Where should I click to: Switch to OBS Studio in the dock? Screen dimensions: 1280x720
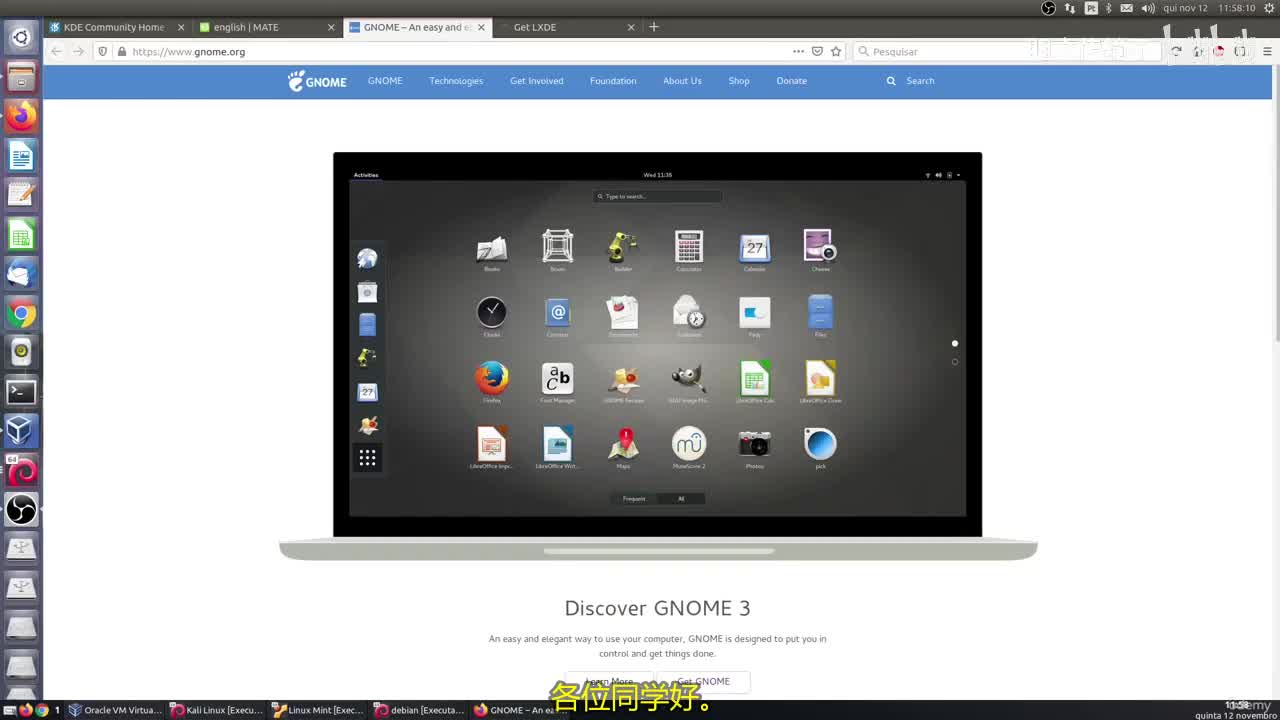21,510
